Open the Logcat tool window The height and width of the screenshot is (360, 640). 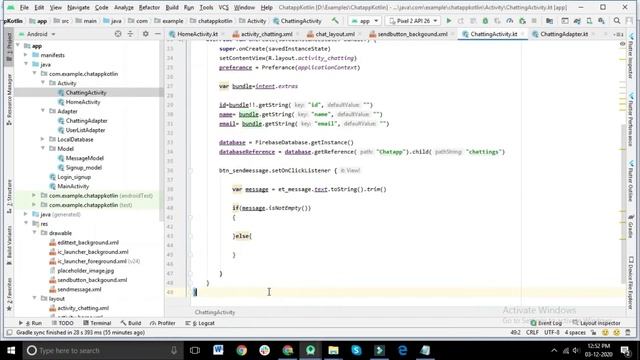coord(200,323)
